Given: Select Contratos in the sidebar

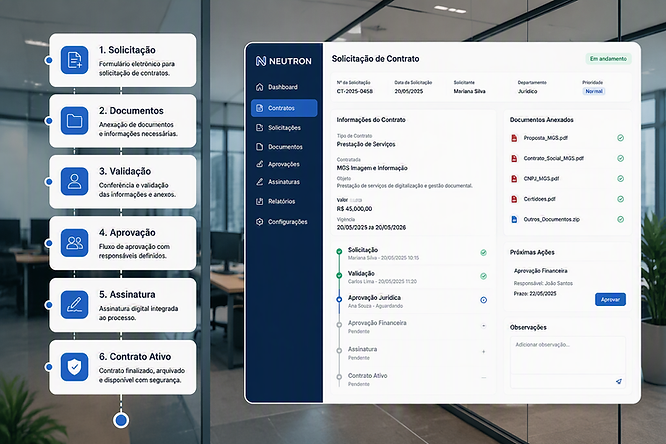Looking at the screenshot, I should point(284,108).
